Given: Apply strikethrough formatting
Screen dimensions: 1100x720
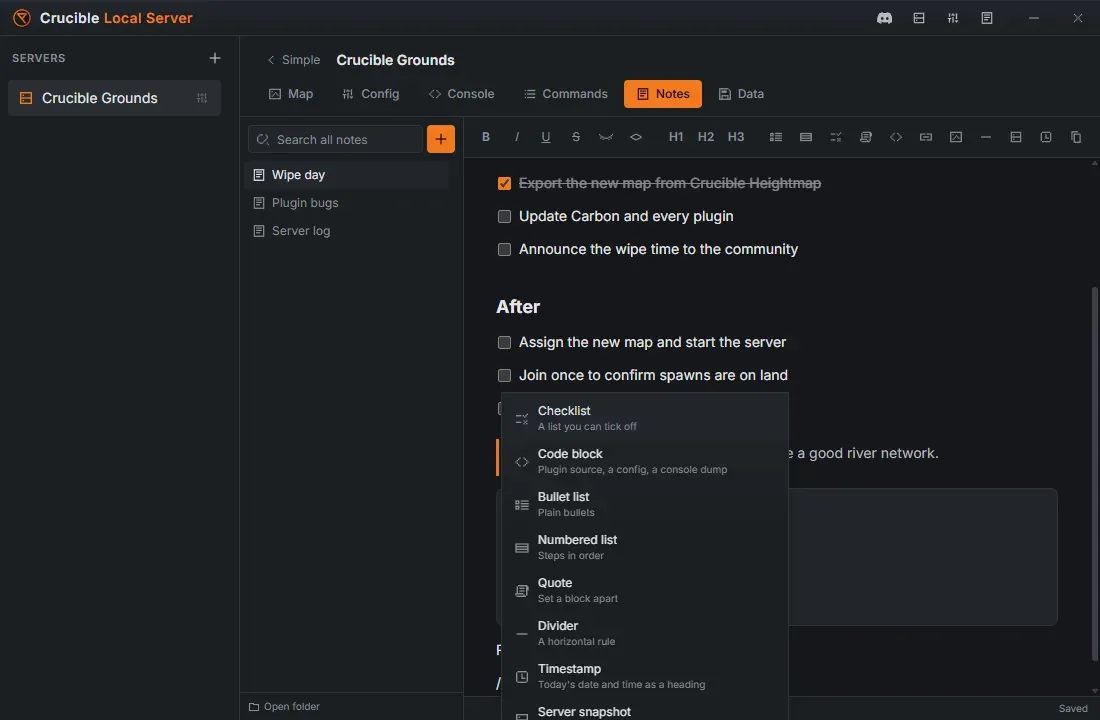Looking at the screenshot, I should pyautogui.click(x=576, y=137).
